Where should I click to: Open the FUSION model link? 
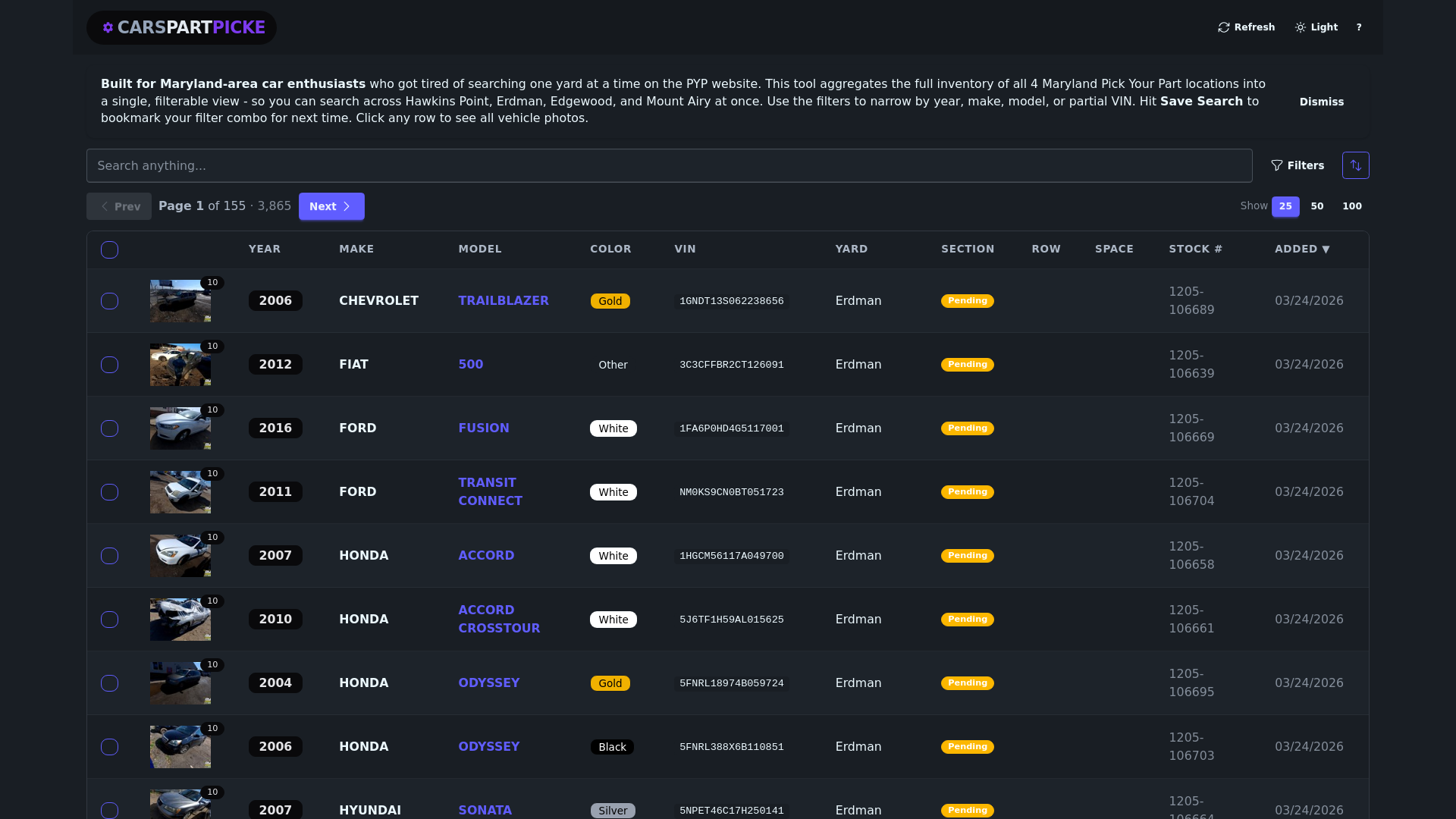point(484,428)
